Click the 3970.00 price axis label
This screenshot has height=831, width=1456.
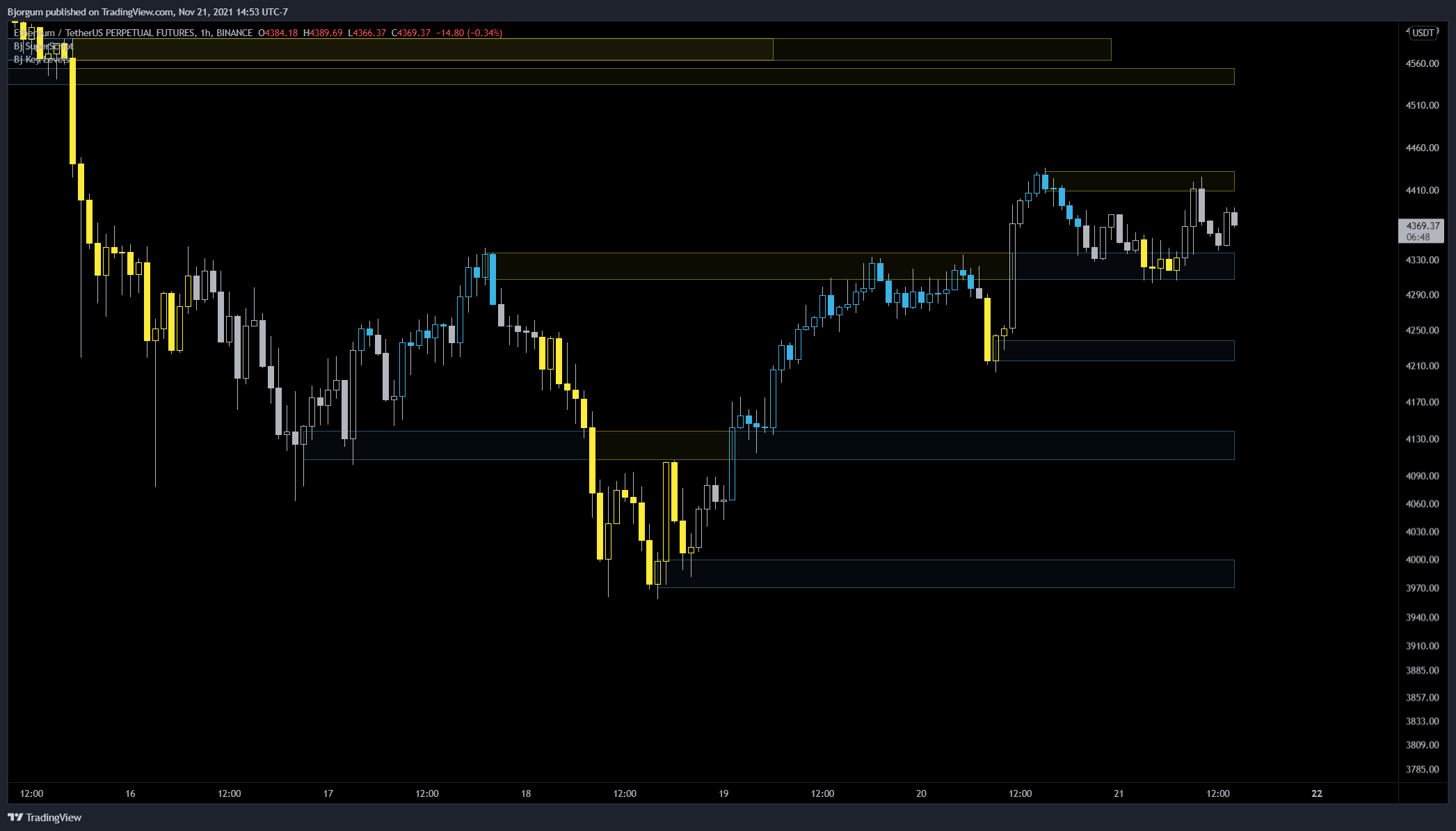[x=1422, y=588]
